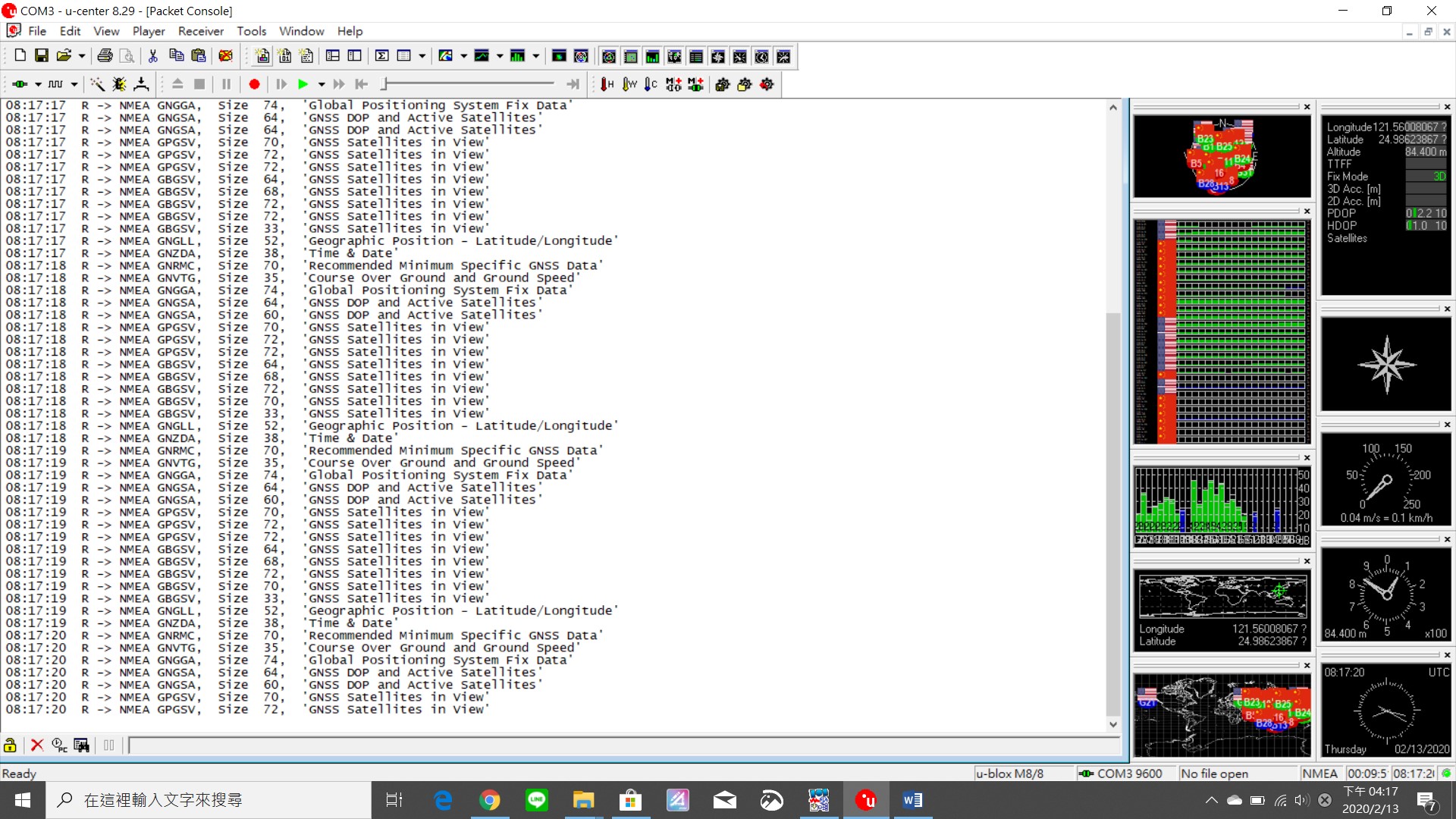The height and width of the screenshot is (819, 1456).
Task: Start recording with the red record button
Action: click(x=255, y=83)
